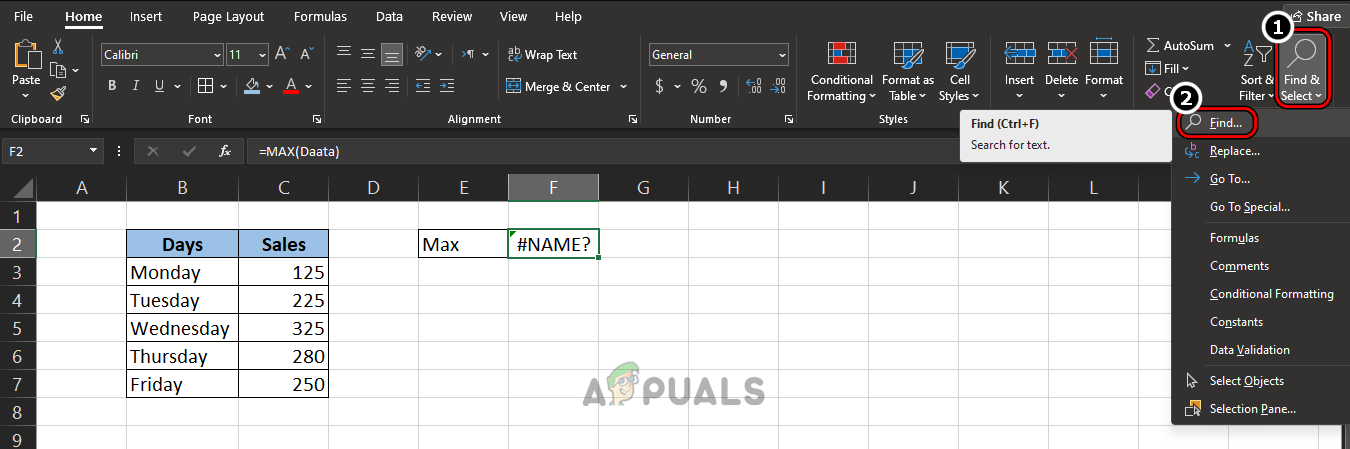
Task: Apply Percent Style
Action: point(698,86)
